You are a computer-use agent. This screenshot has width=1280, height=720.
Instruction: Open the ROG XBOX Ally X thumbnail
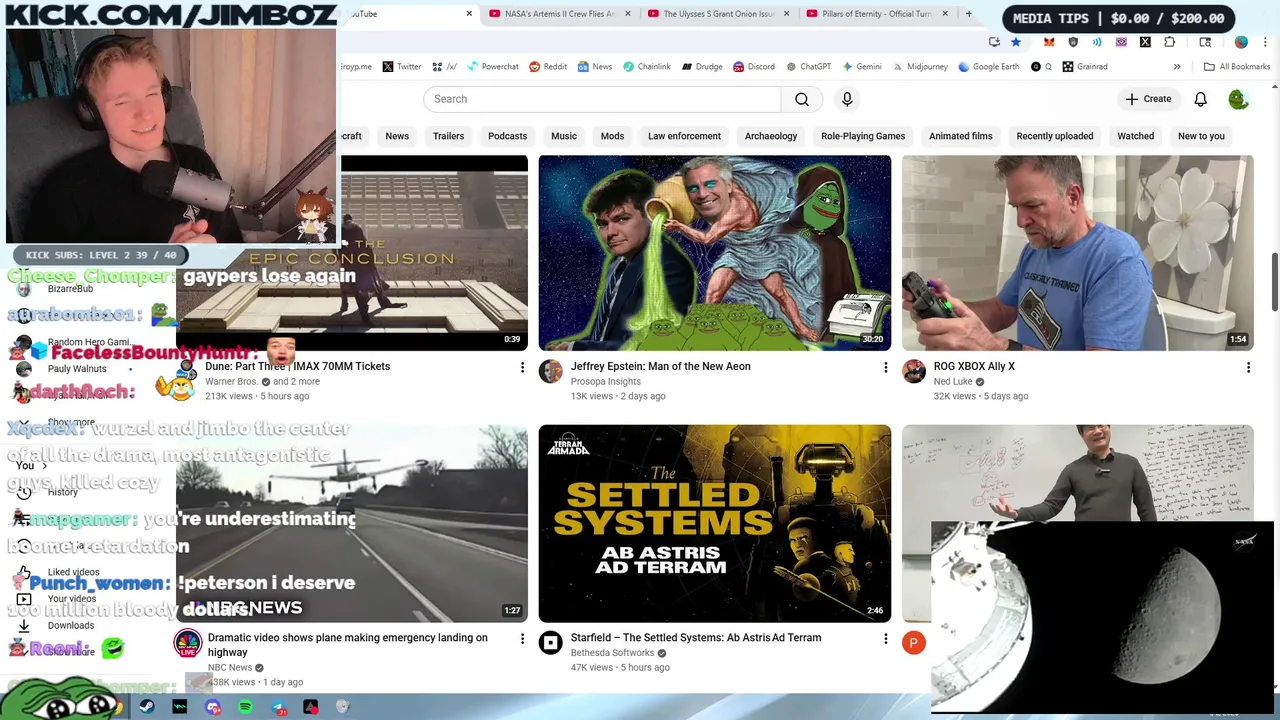[x=1078, y=253]
